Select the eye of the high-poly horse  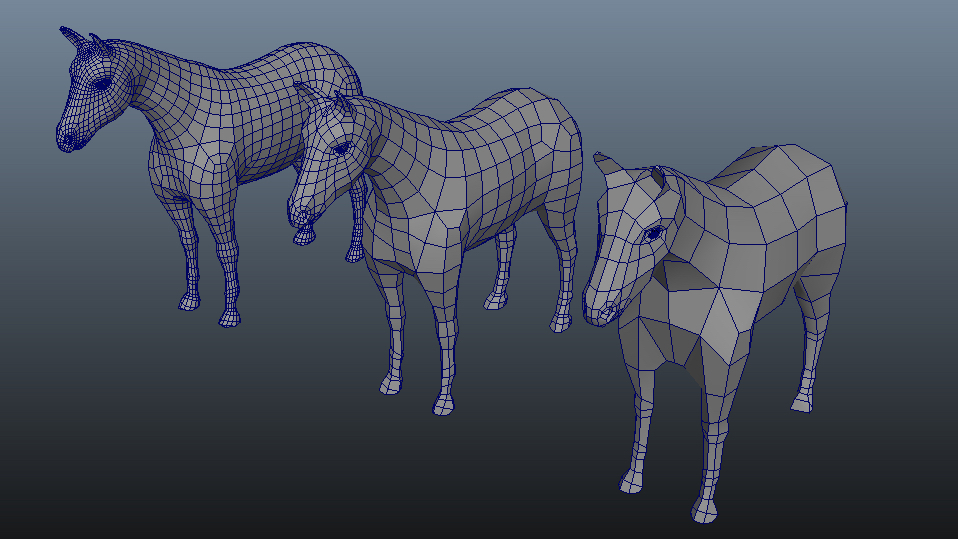pyautogui.click(x=102, y=84)
